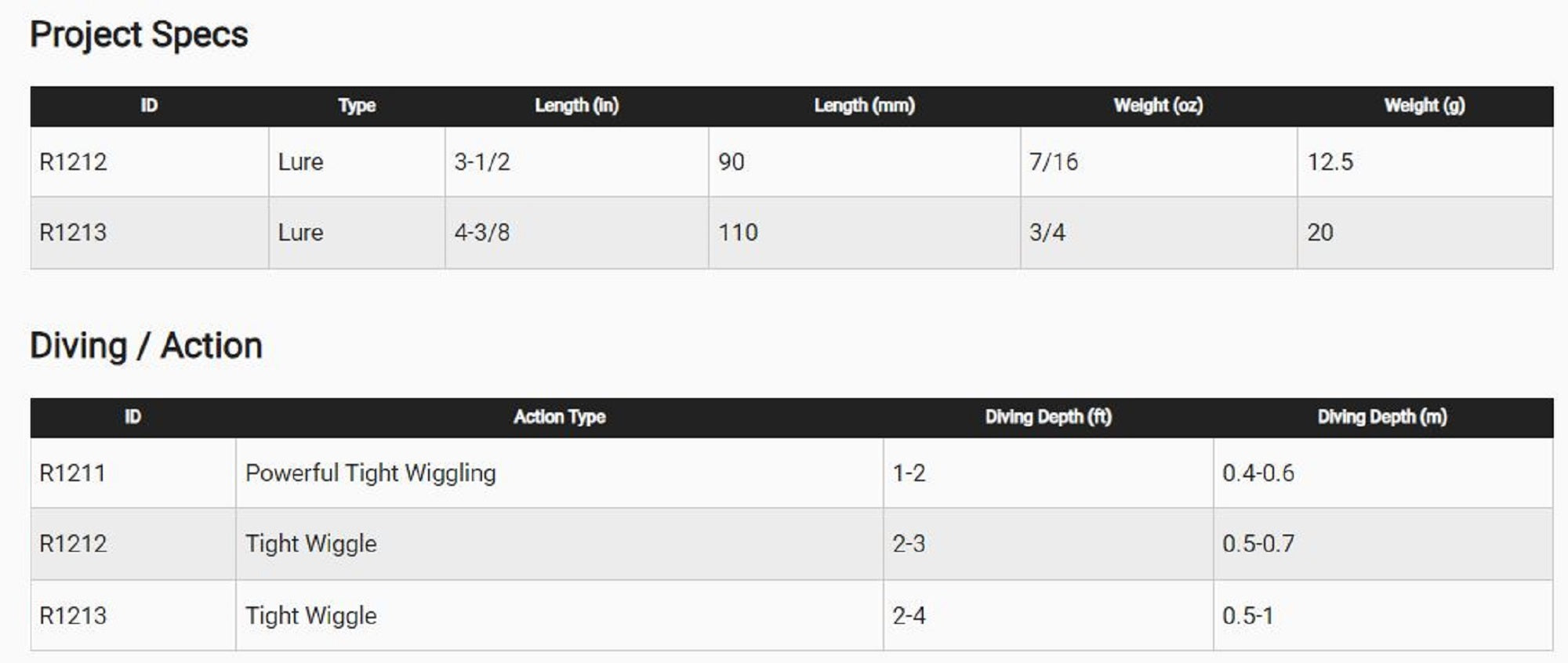Screen dimensions: 1568x663
Task: Click the 0.5-0.7 diving depth cell
Action: click(1258, 544)
